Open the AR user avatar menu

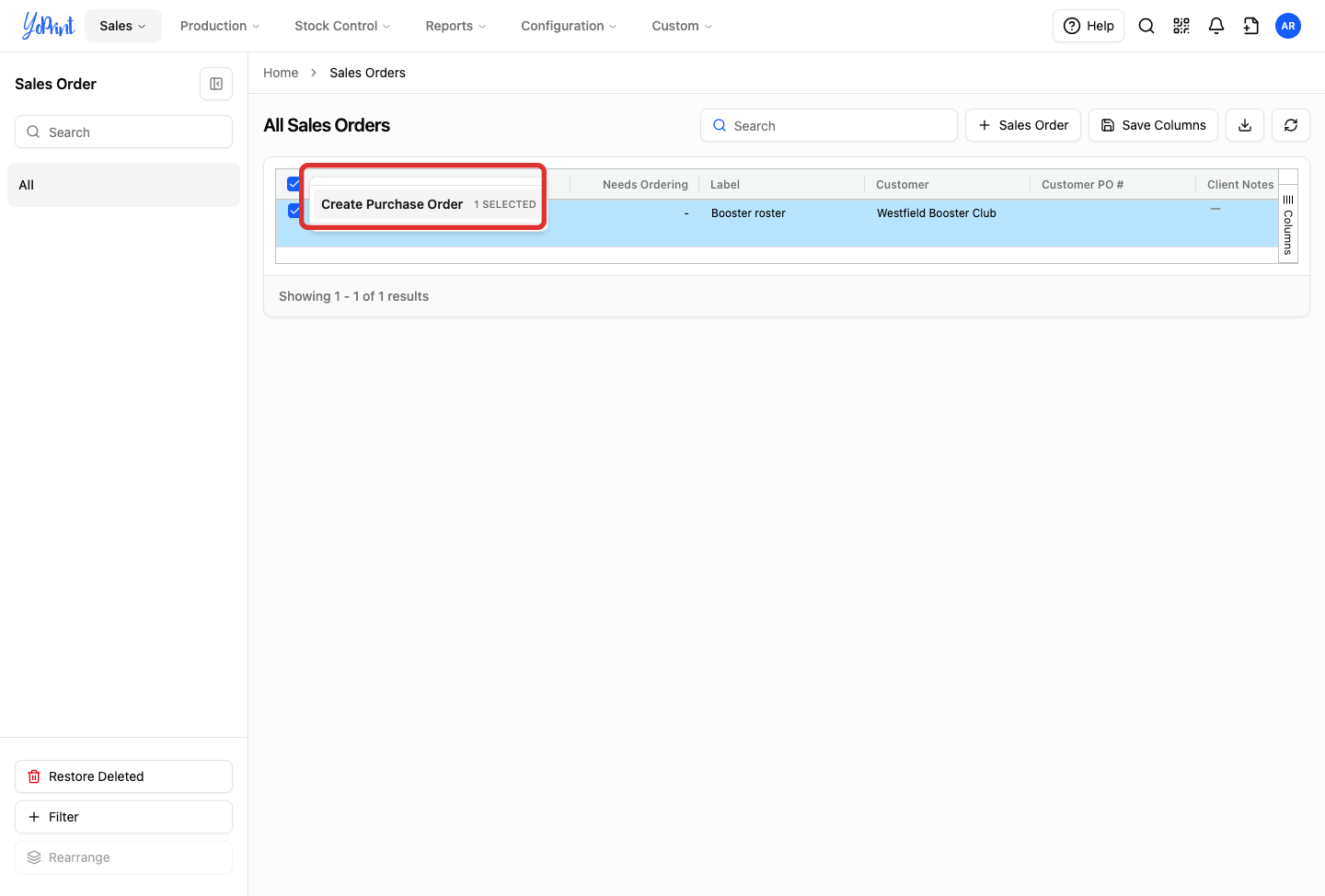[x=1288, y=26]
